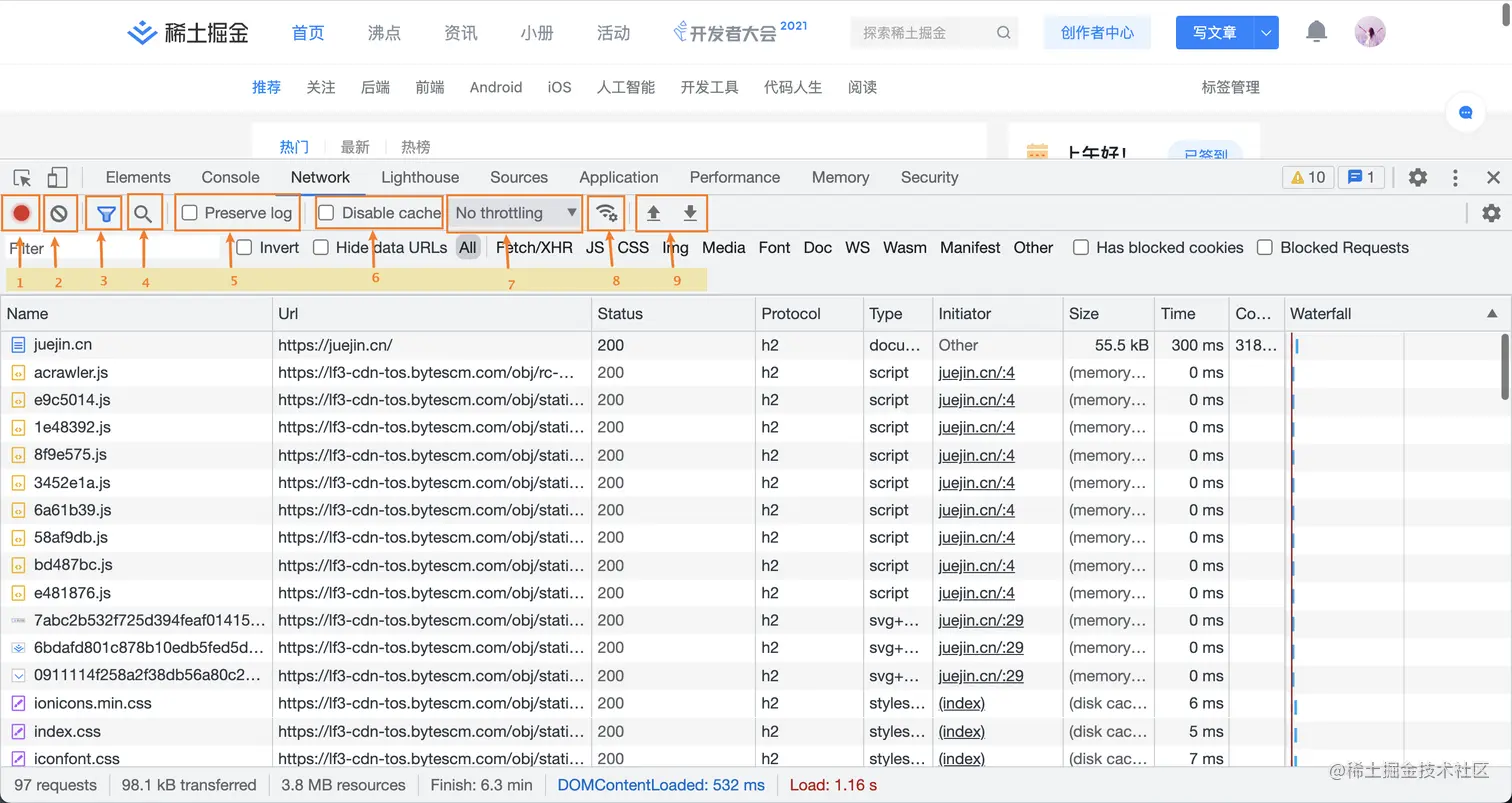Sort by the Size column header
The image size is (1512, 803).
1108,313
